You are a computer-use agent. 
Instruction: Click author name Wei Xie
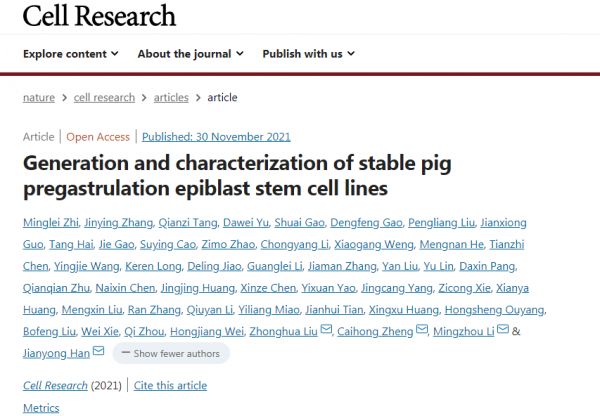coord(100,331)
